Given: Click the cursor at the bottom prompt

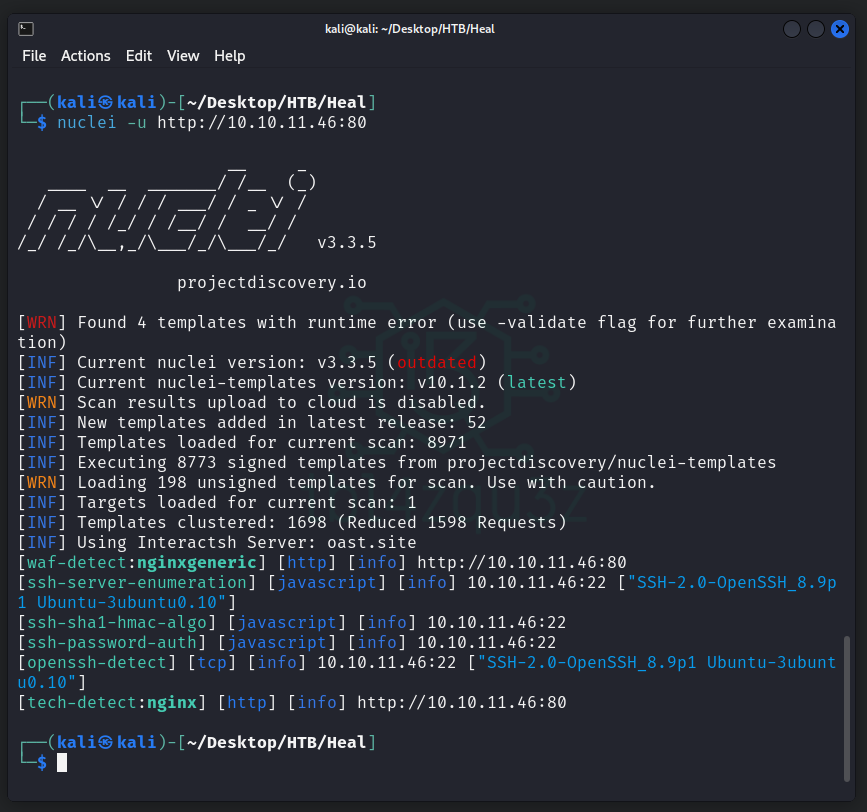Looking at the screenshot, I should (x=62, y=763).
